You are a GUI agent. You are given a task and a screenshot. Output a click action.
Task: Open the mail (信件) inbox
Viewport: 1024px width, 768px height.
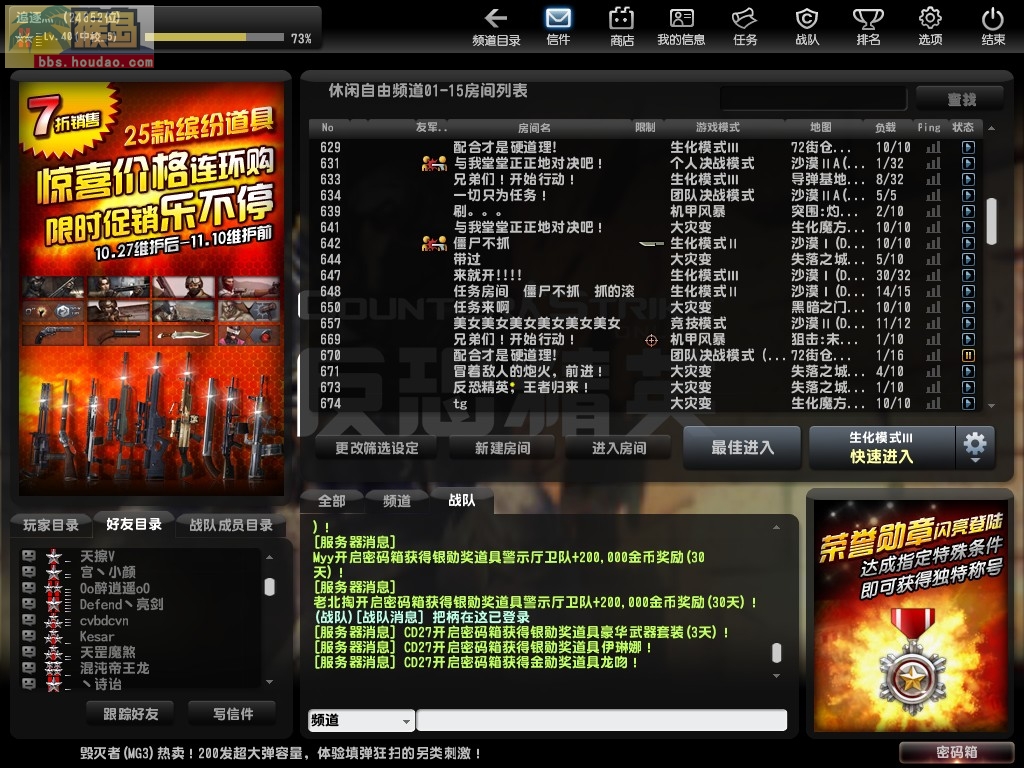click(558, 27)
